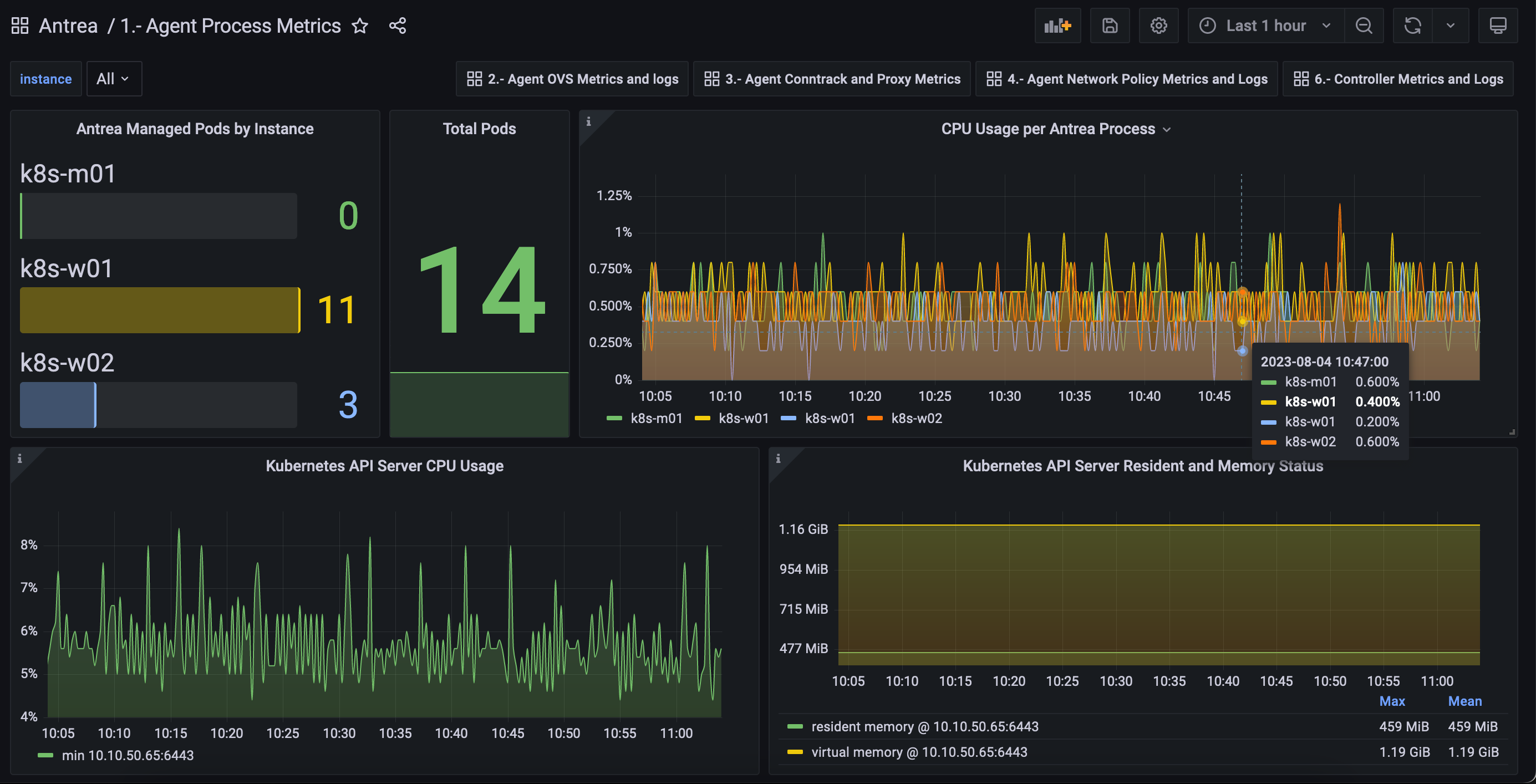This screenshot has width=1536, height=784.
Task: Open Agent Network Policy Metrics and Logs
Action: pos(1126,79)
